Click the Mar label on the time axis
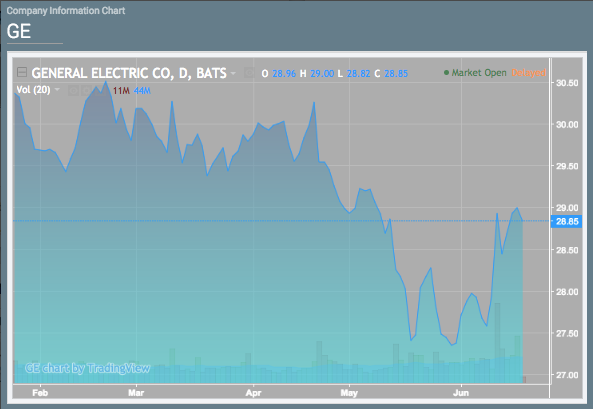 (136, 393)
